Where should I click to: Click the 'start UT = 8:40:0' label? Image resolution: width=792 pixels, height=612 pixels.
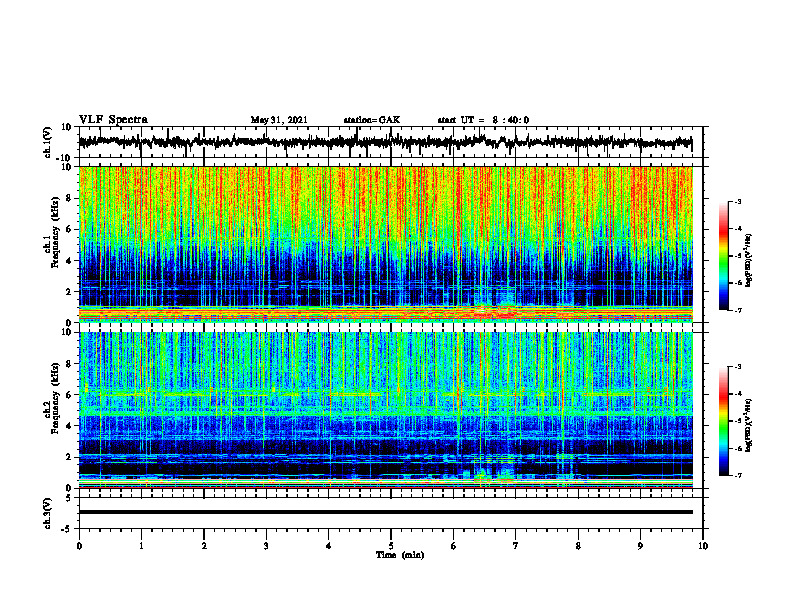(x=483, y=120)
